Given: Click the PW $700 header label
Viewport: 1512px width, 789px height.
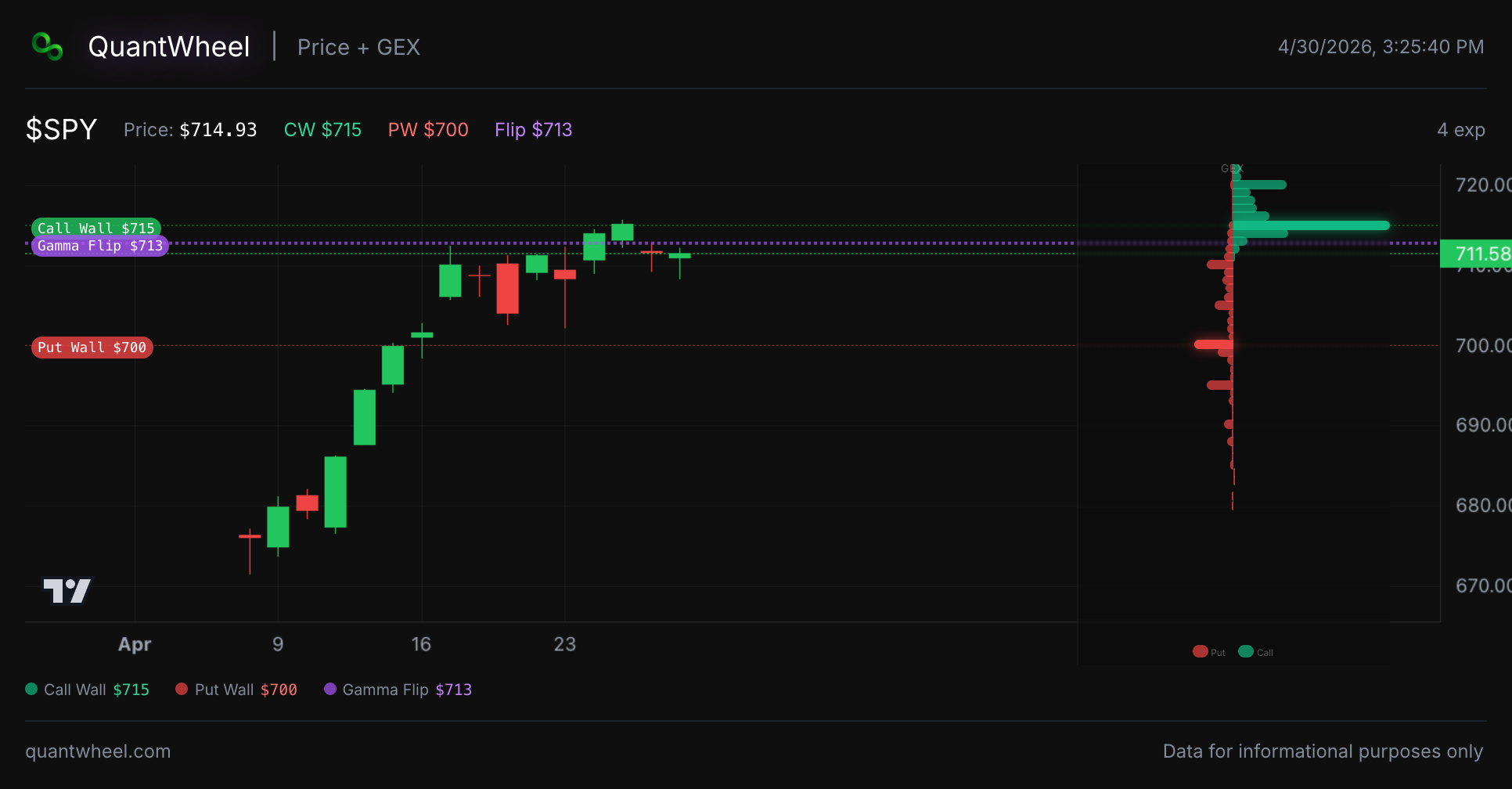Looking at the screenshot, I should [x=428, y=130].
